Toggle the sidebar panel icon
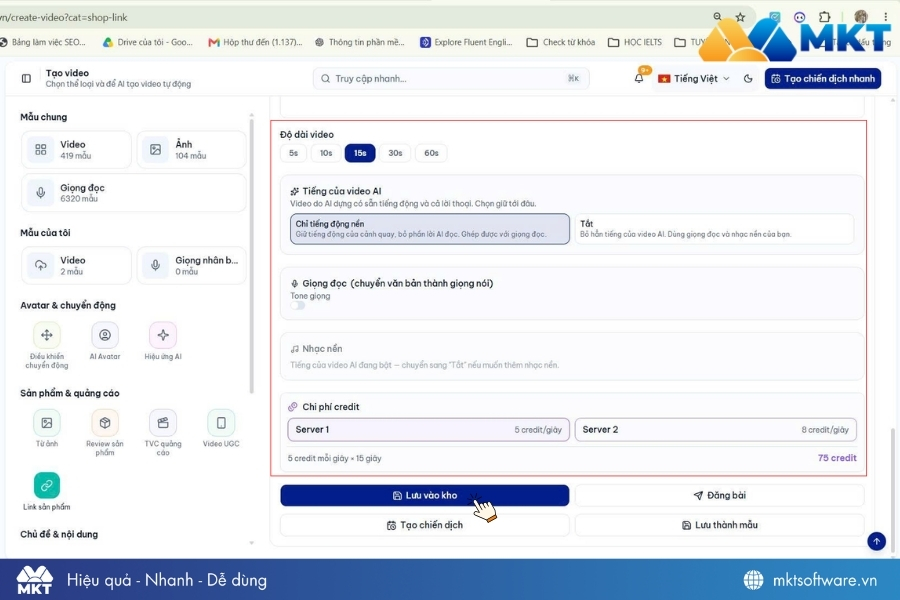 pos(26,78)
